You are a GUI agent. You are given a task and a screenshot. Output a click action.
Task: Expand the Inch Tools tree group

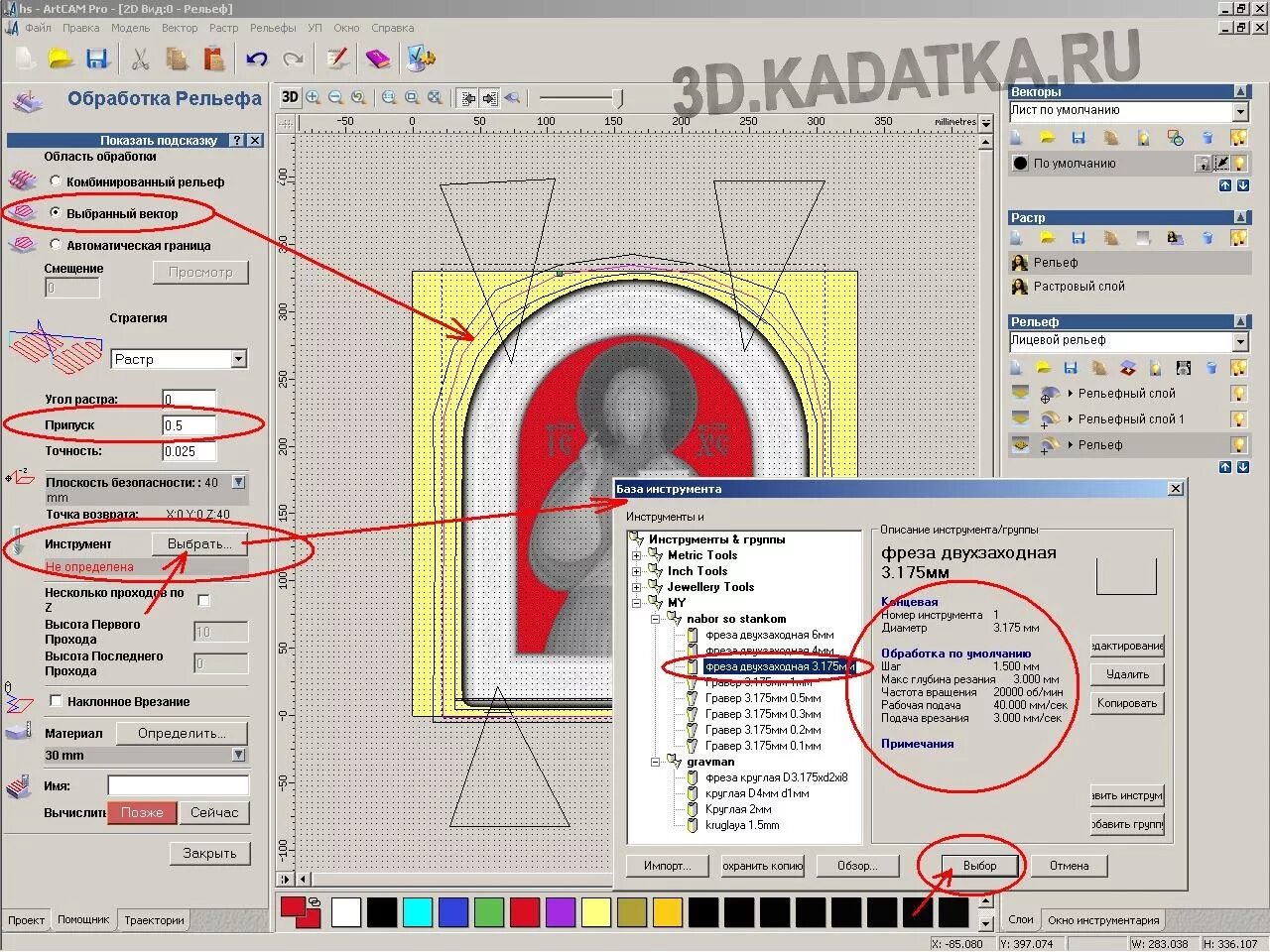pos(636,571)
